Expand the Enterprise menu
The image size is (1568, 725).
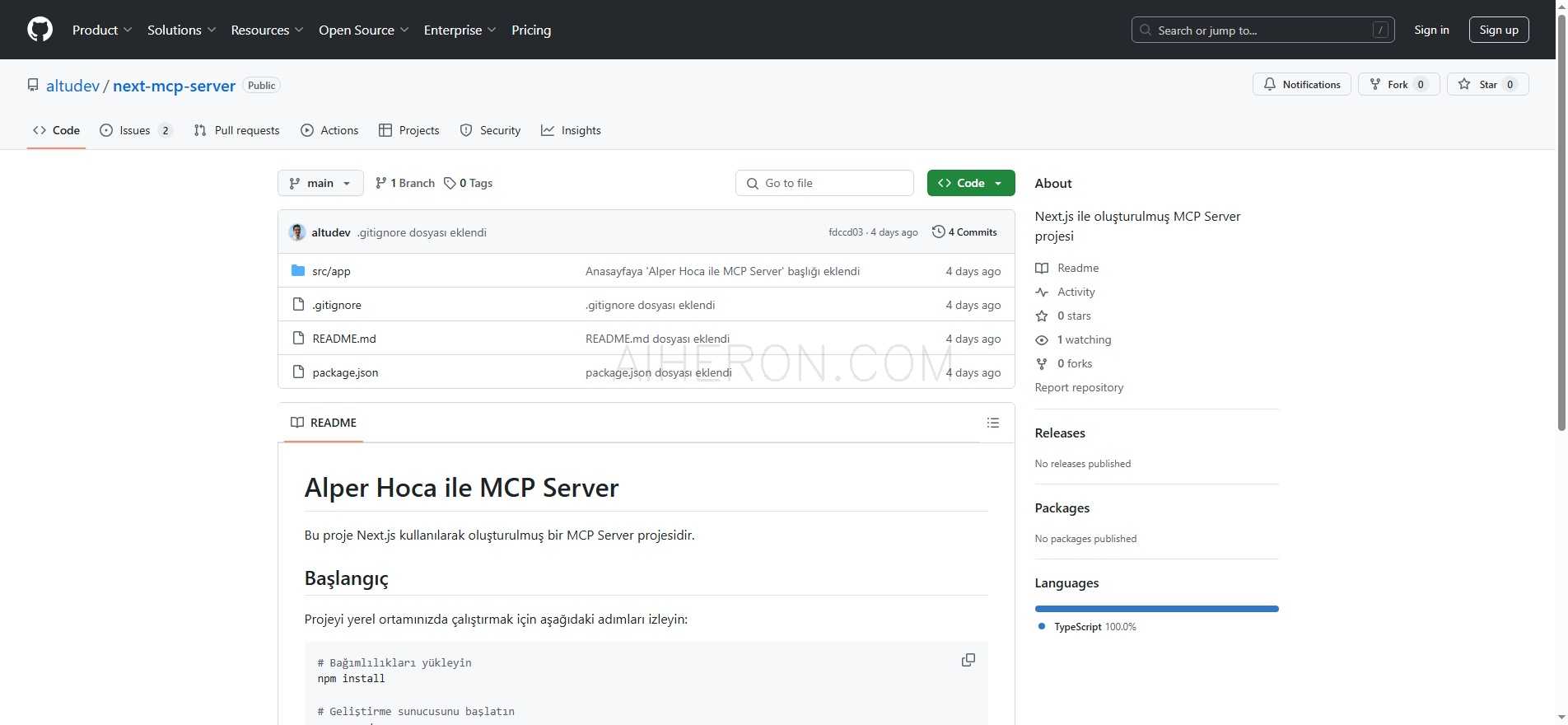click(460, 30)
